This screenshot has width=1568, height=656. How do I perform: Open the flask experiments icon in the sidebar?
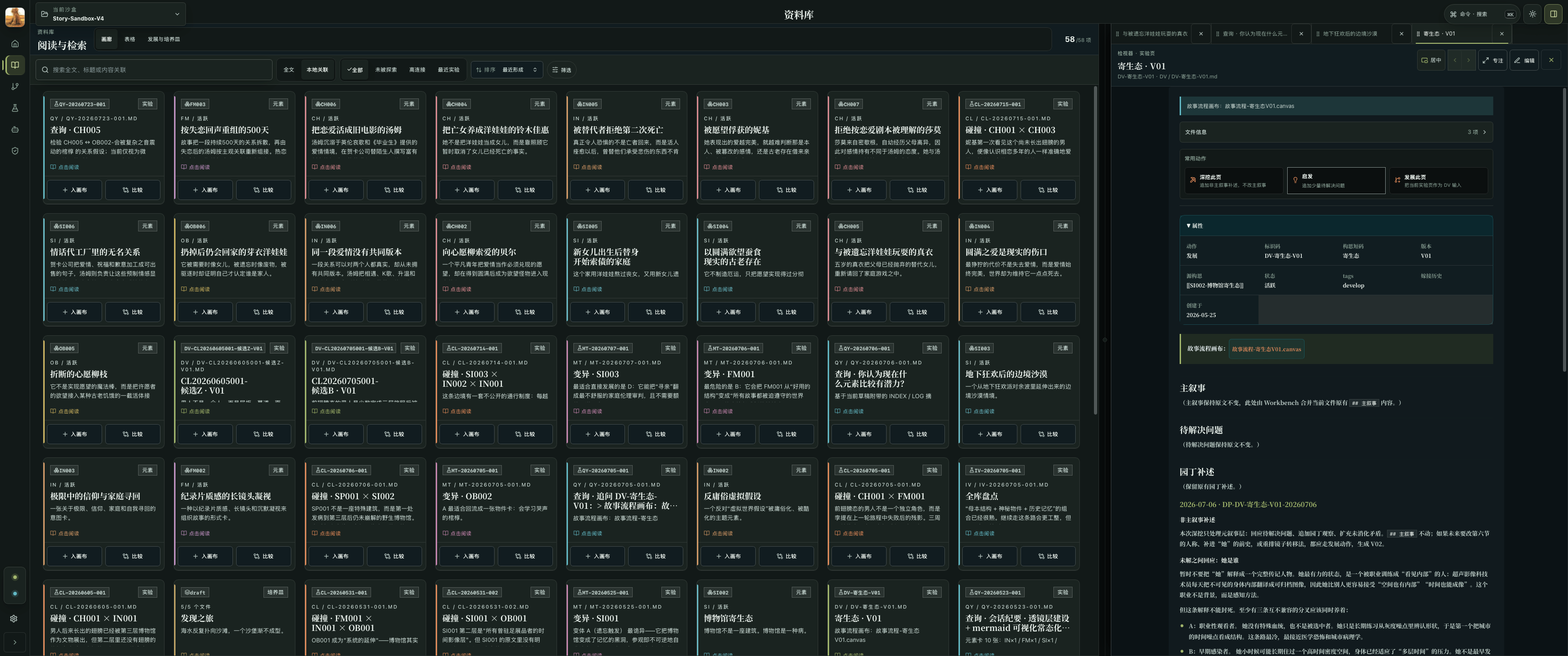pyautogui.click(x=15, y=108)
